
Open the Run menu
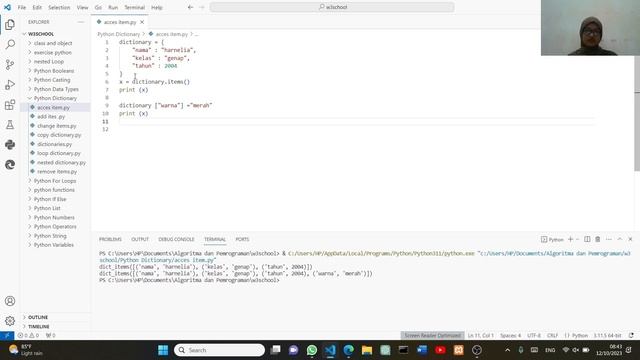[x=113, y=7]
